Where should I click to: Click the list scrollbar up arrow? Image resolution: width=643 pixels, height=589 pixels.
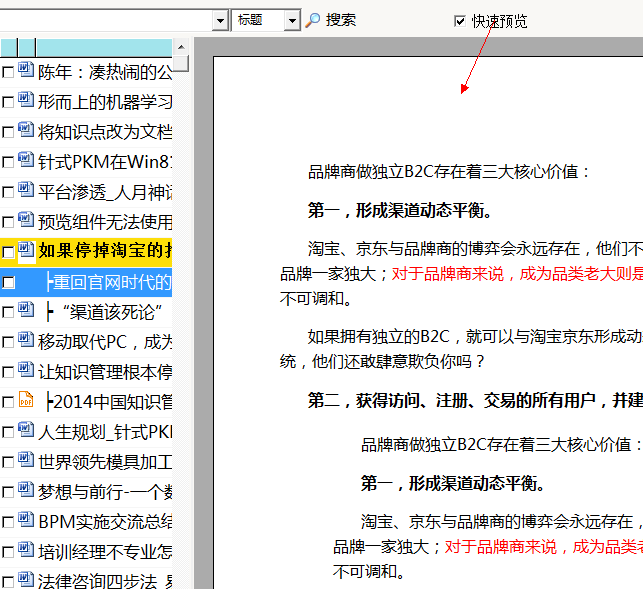point(181,46)
